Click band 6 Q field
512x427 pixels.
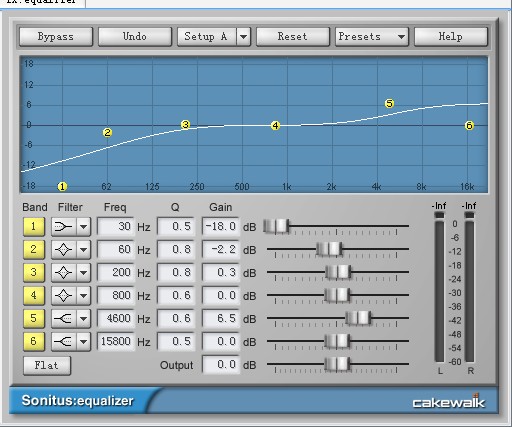(x=176, y=341)
